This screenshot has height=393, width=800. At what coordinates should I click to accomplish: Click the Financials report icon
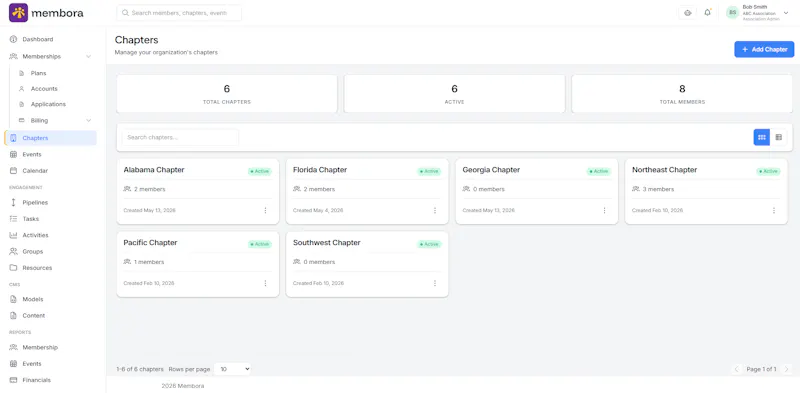[x=13, y=380]
